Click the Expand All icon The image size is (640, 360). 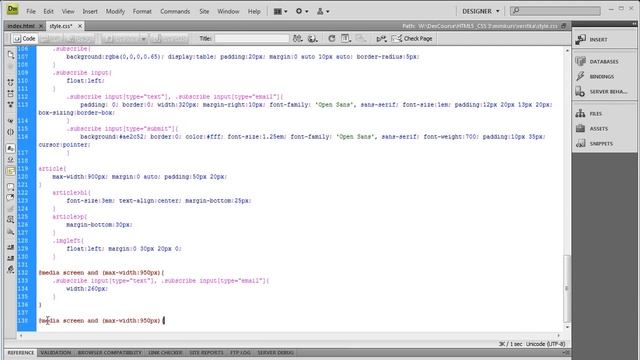coord(11,105)
